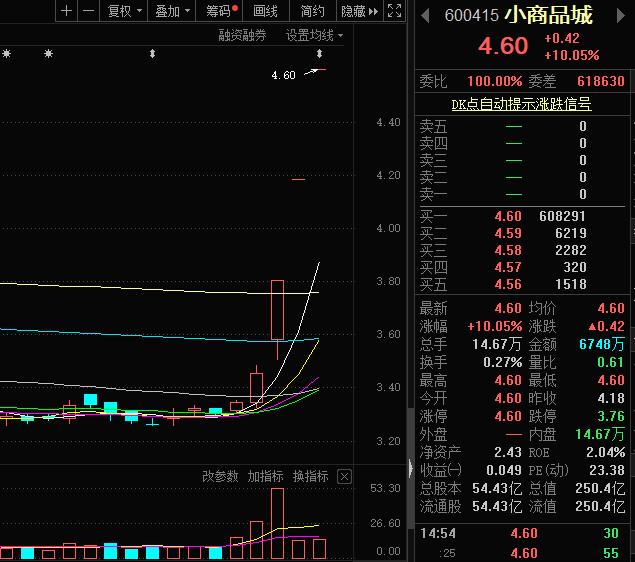
Task: Select stock code 600415
Action: point(471,15)
